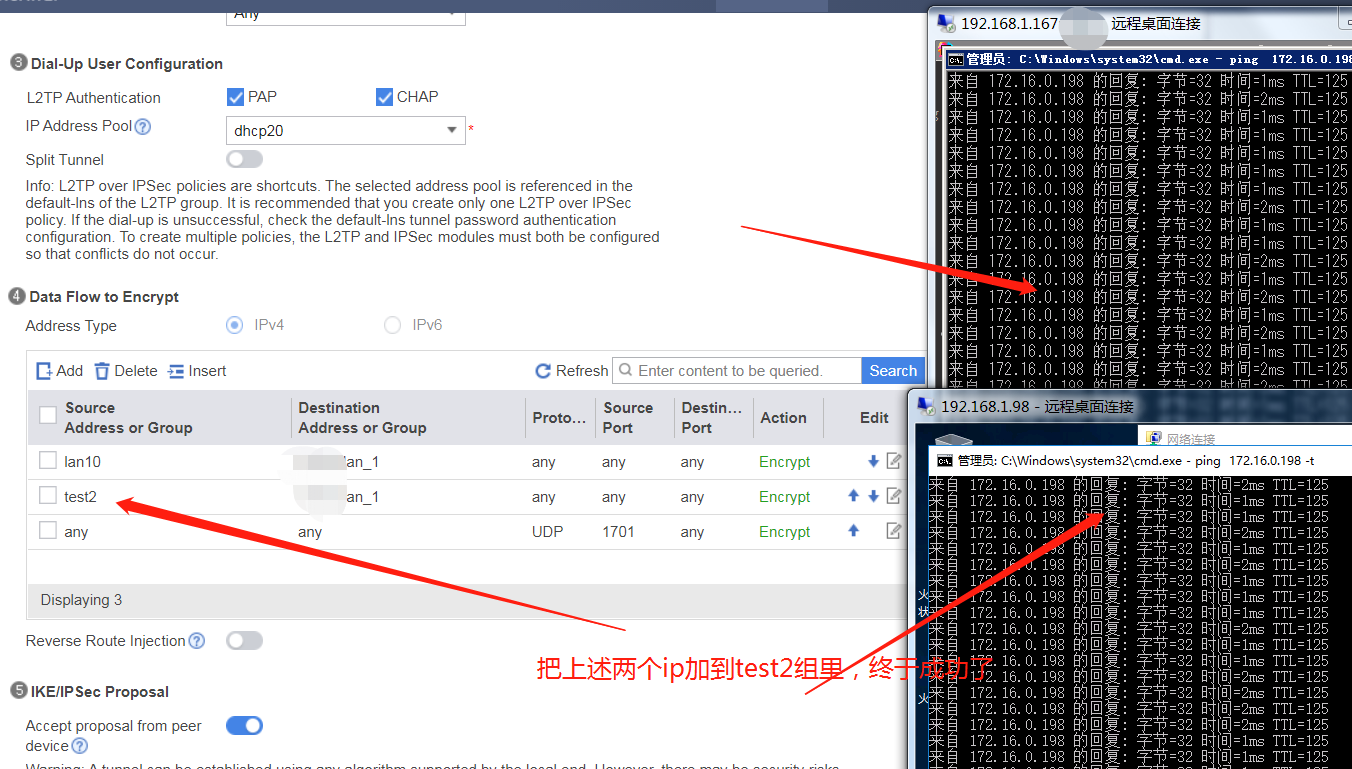The image size is (1352, 769).
Task: Click the Add icon above the table
Action: 45,371
